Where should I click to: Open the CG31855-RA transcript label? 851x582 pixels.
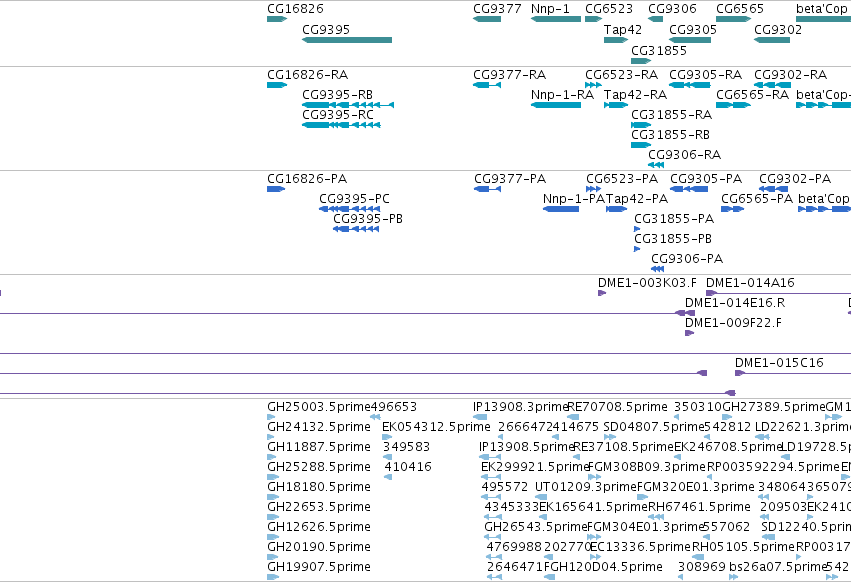click(x=671, y=115)
